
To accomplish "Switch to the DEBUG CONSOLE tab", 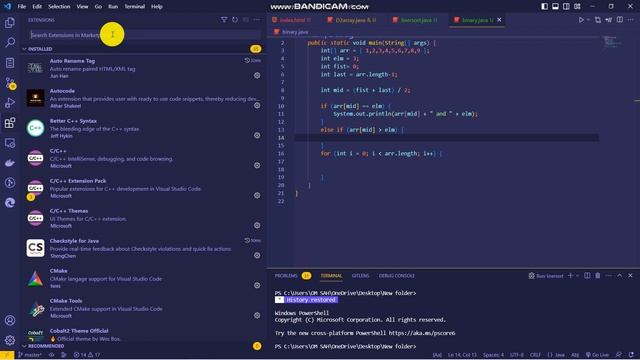I will 397,276.
